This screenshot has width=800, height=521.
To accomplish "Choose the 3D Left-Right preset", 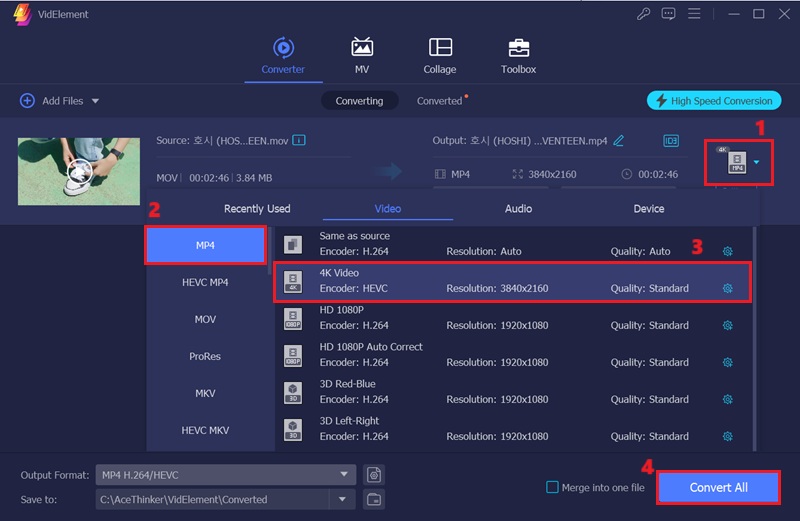I will pos(513,429).
